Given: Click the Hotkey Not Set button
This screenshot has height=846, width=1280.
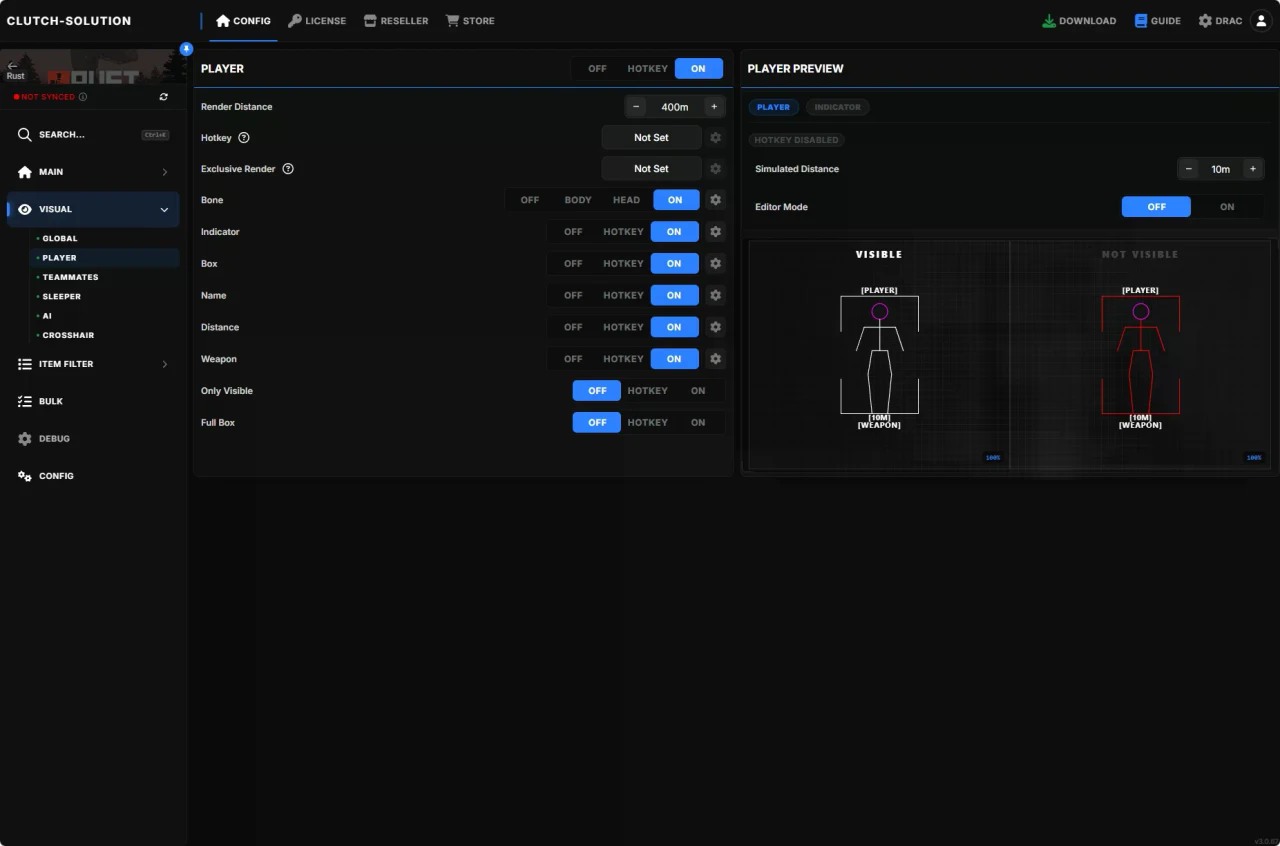Looking at the screenshot, I should coord(651,137).
